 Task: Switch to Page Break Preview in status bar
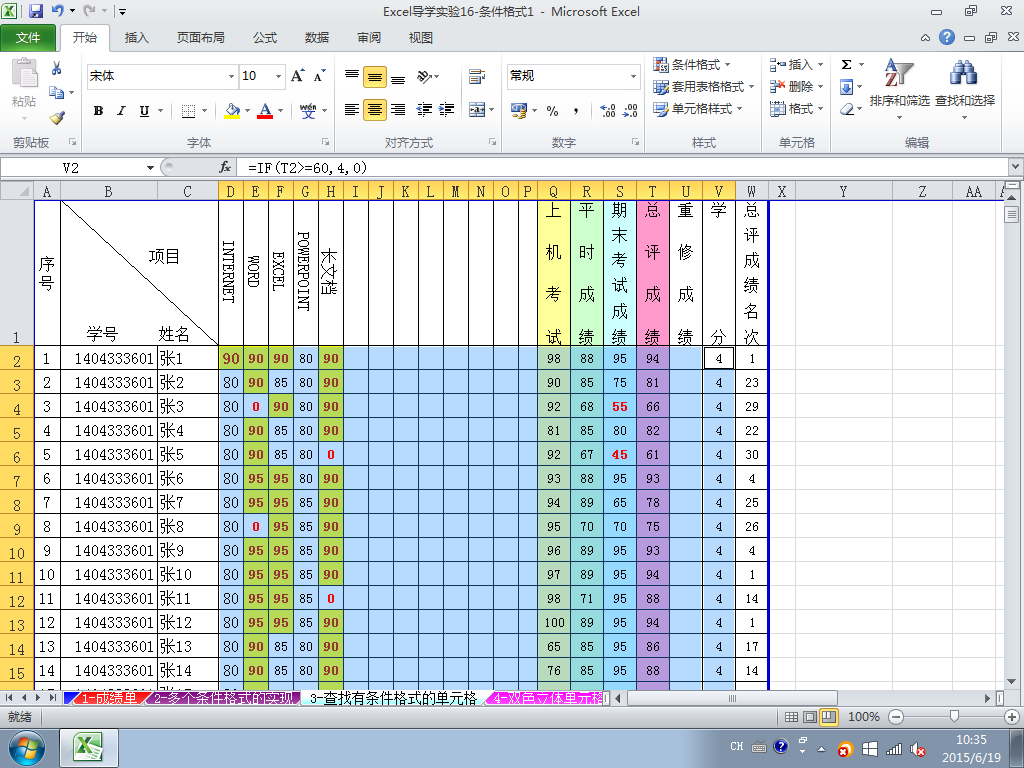click(x=829, y=716)
